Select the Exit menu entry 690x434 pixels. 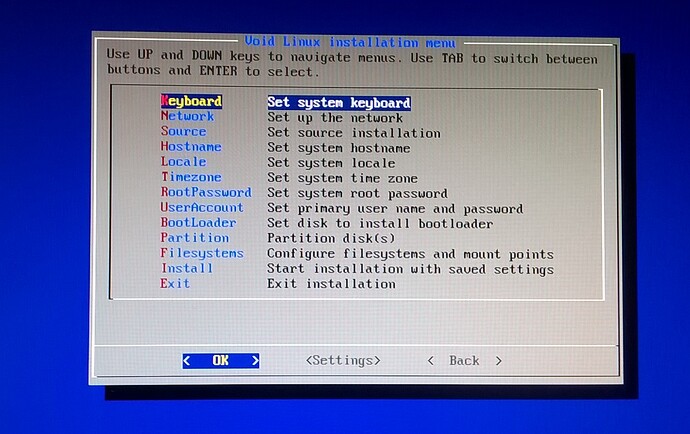175,283
